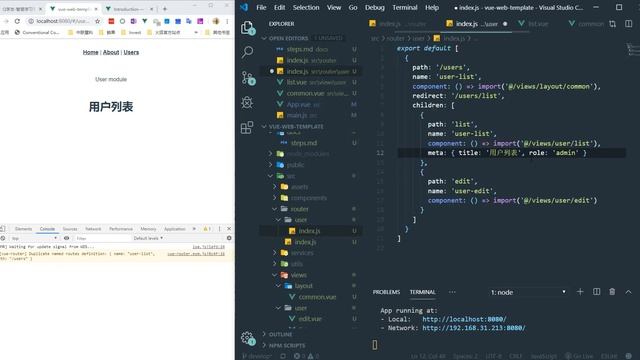Open edit.vue under the views user folder
640x360 pixels.
[x=309, y=319]
